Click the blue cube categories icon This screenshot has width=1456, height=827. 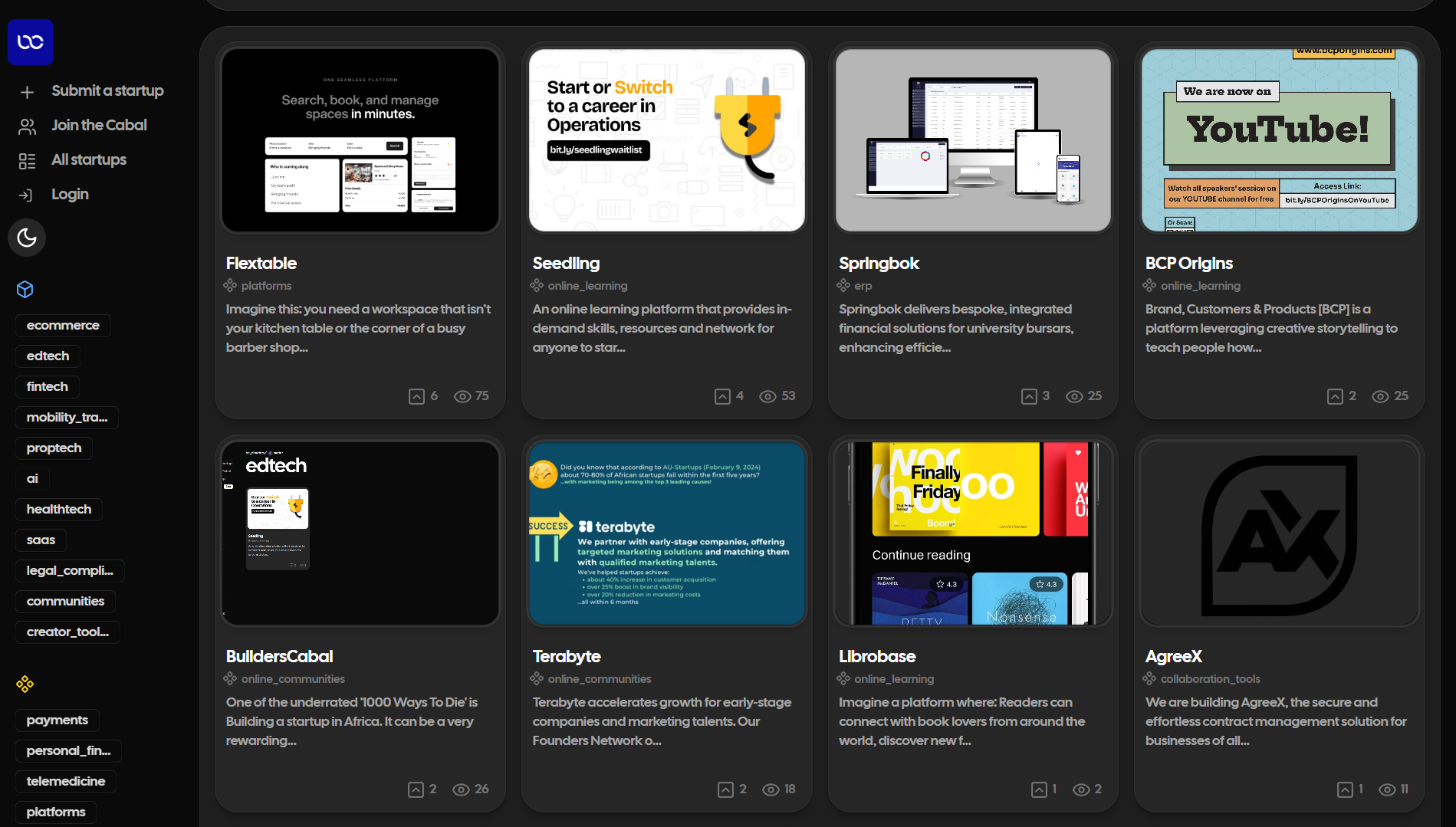(x=25, y=289)
